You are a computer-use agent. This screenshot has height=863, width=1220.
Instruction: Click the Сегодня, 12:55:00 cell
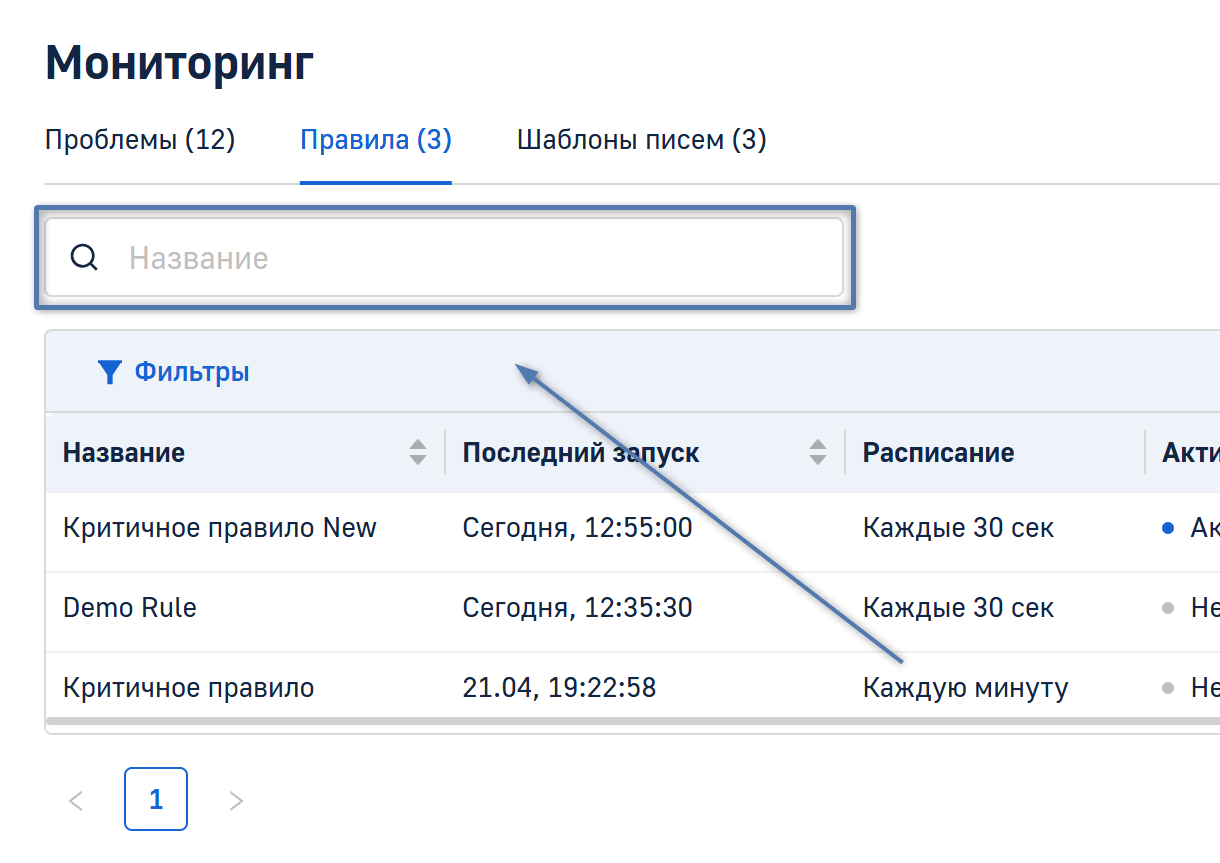[577, 528]
